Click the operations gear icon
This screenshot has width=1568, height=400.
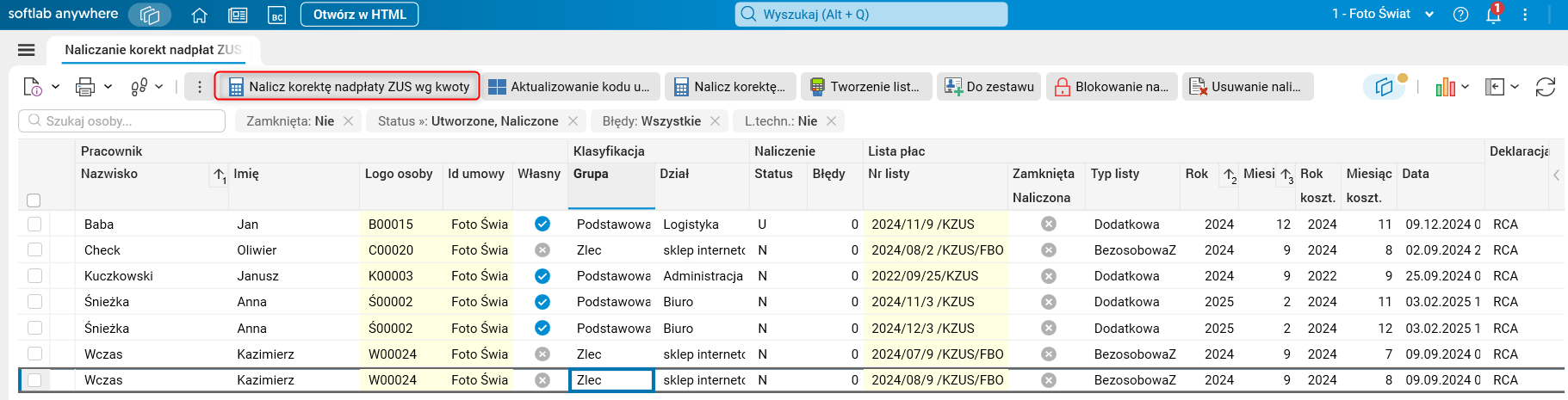pyautogui.click(x=139, y=87)
